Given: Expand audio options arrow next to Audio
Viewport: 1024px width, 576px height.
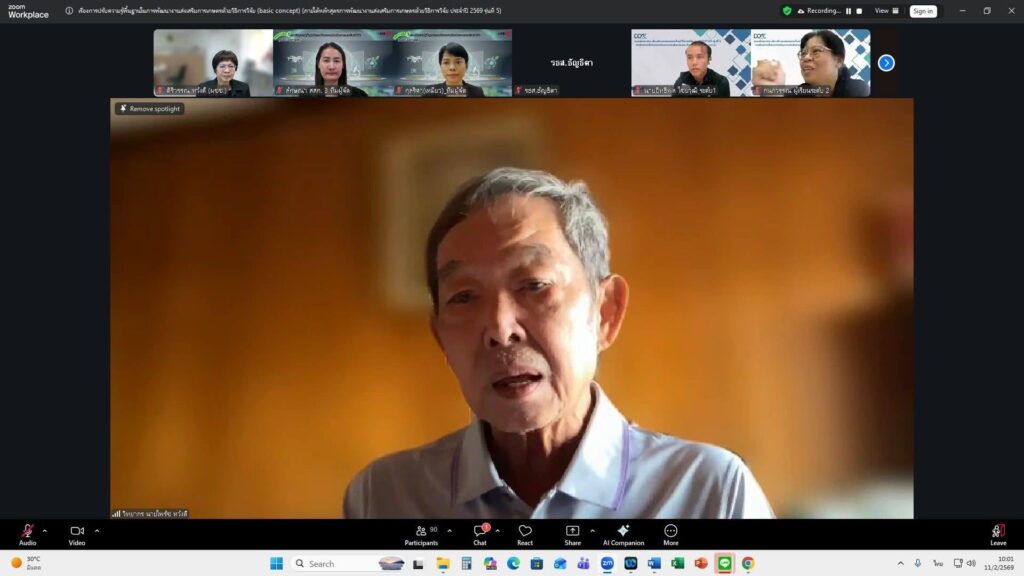Looking at the screenshot, I should [x=45, y=531].
